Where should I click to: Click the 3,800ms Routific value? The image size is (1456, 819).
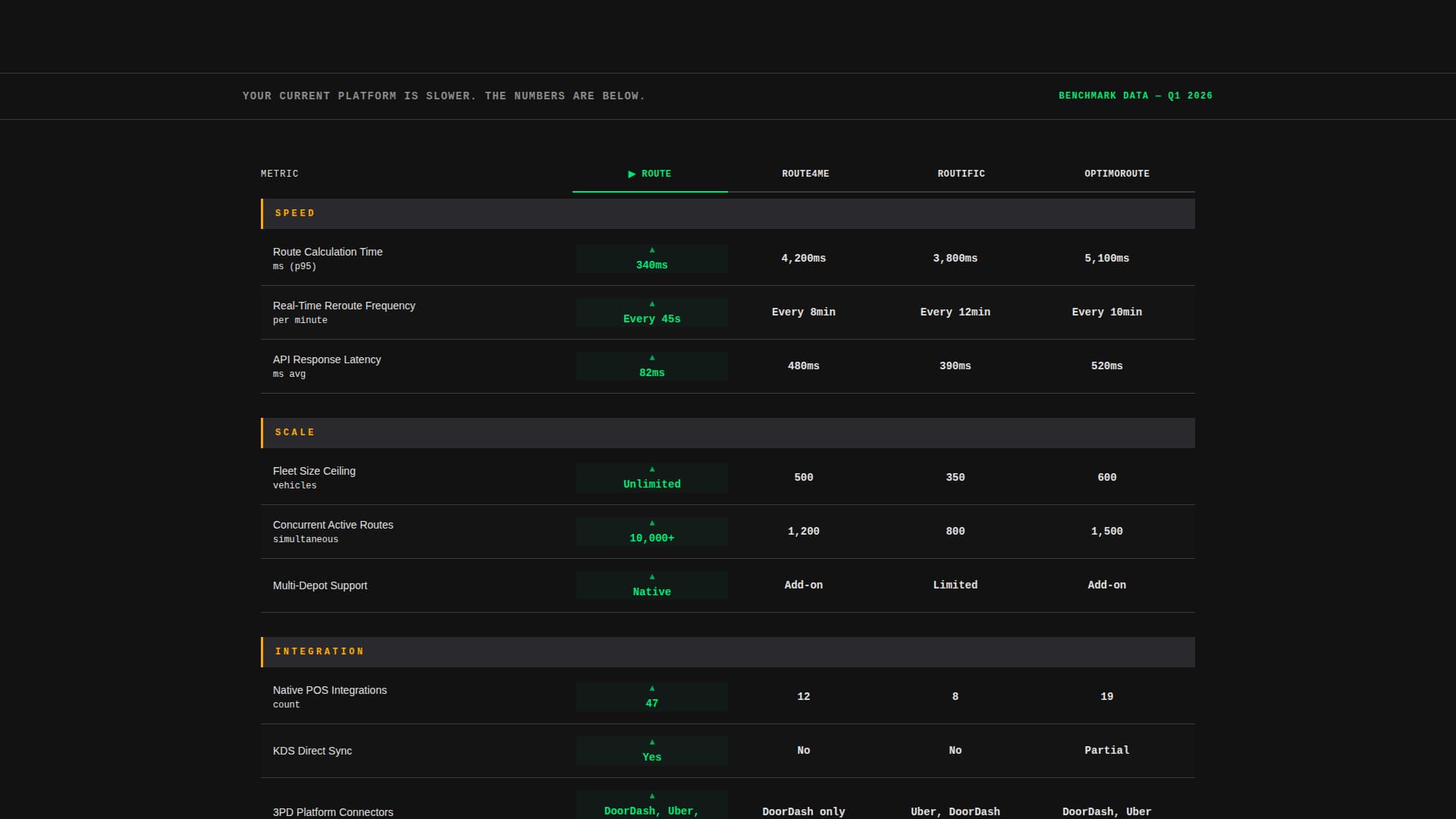pos(955,259)
